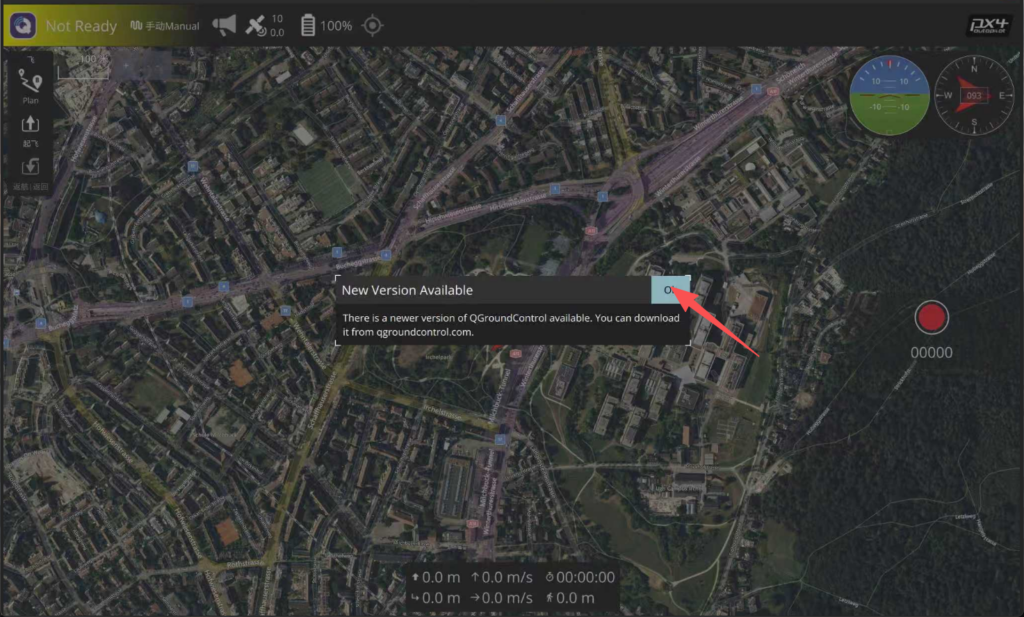Image resolution: width=1024 pixels, height=617 pixels.
Task: Dismiss the New Version dialog with OK
Action: point(670,290)
